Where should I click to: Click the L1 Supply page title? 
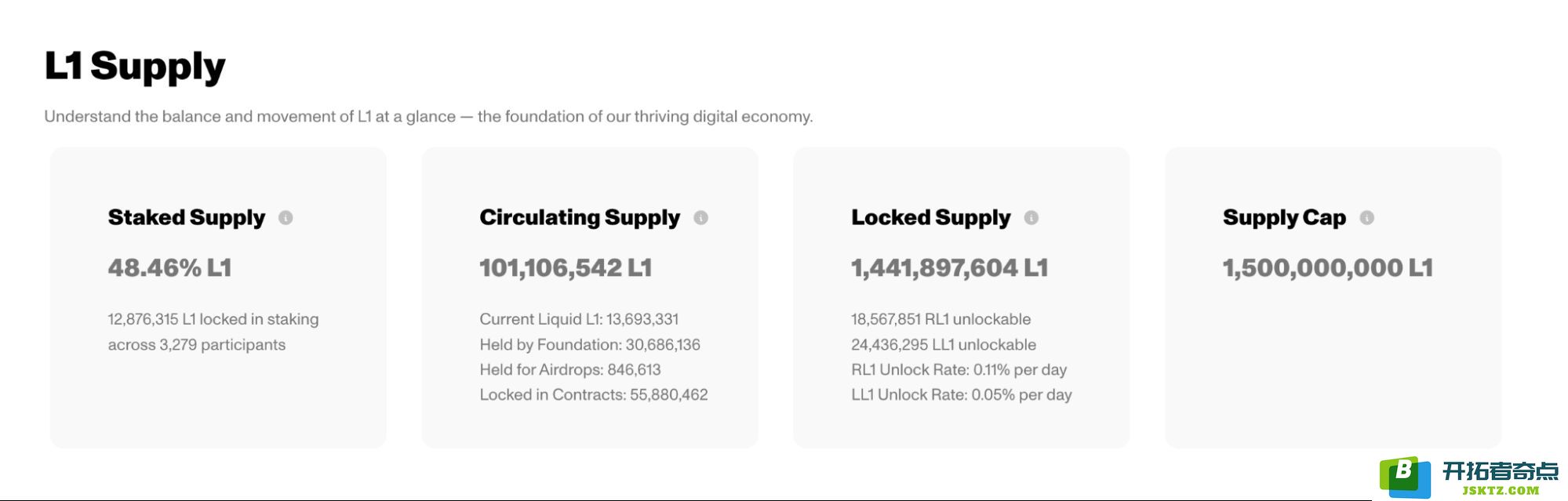135,67
